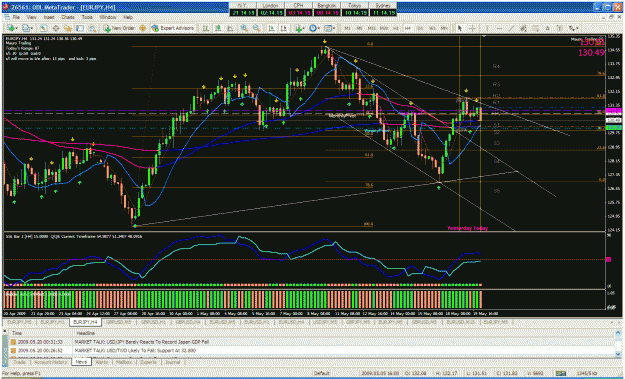Open the Charts menu
This screenshot has width=625, height=379.
pos(68,17)
